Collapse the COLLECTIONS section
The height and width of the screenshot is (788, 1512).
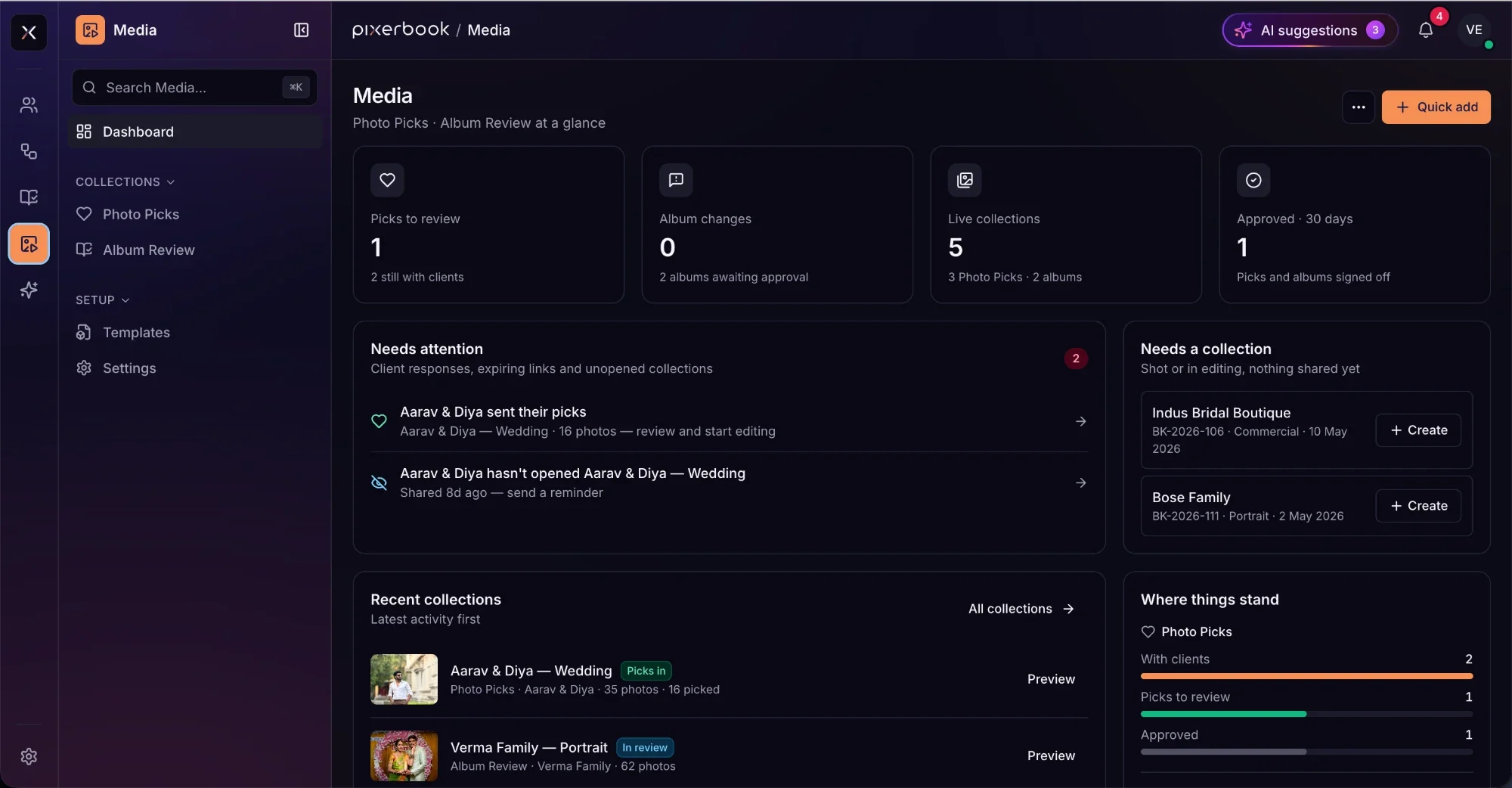[x=125, y=182]
